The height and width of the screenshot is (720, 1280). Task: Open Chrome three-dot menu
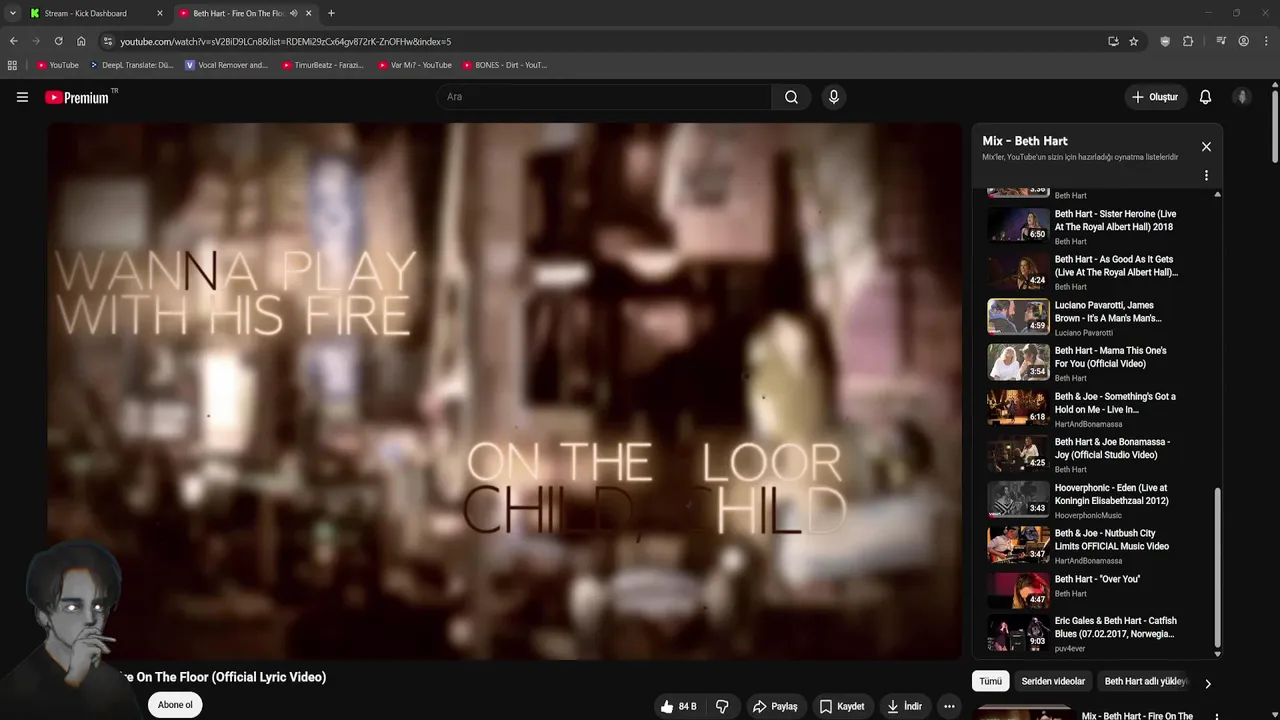point(1266,41)
